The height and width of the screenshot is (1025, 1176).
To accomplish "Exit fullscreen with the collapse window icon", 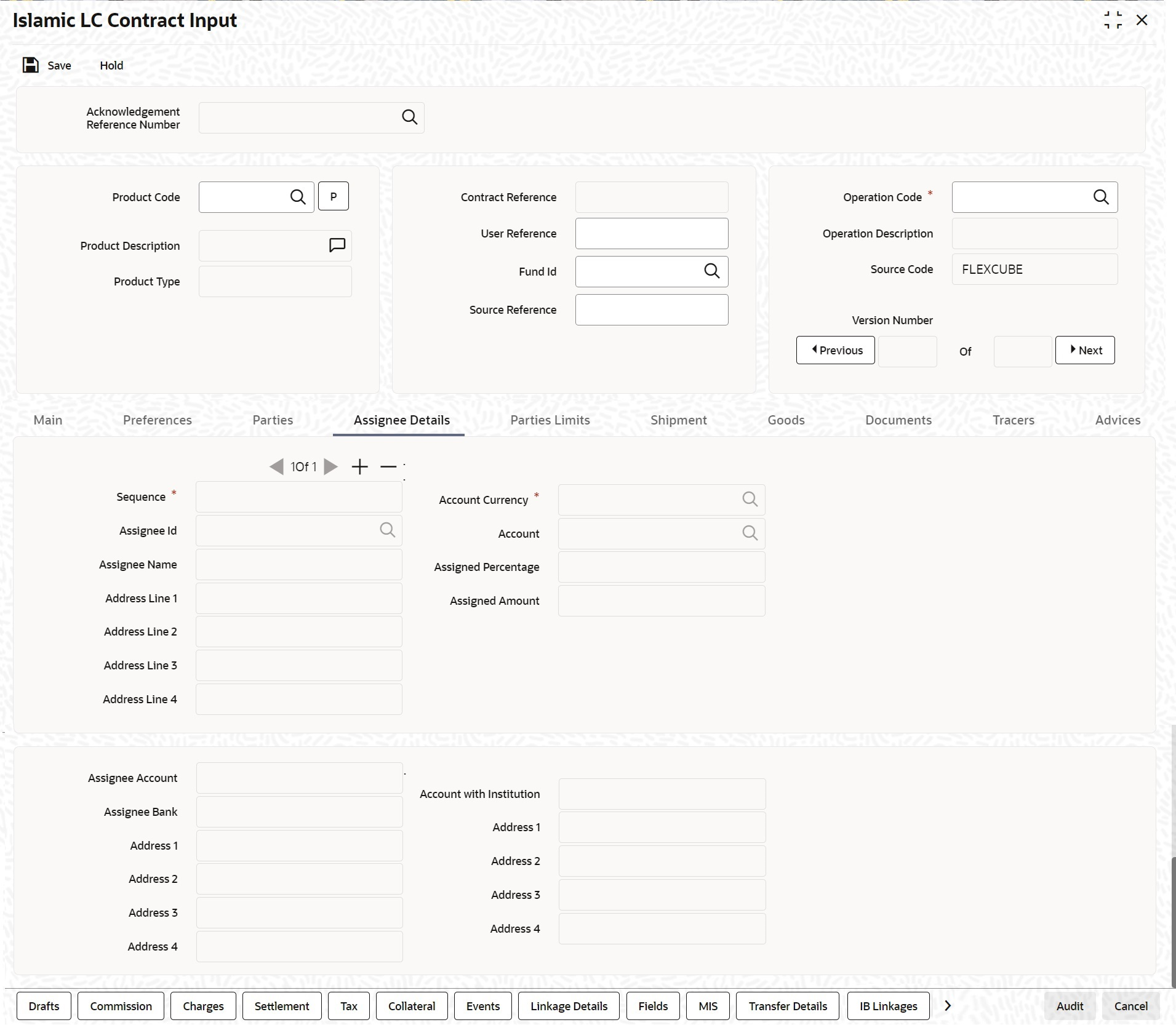I will (x=1113, y=20).
